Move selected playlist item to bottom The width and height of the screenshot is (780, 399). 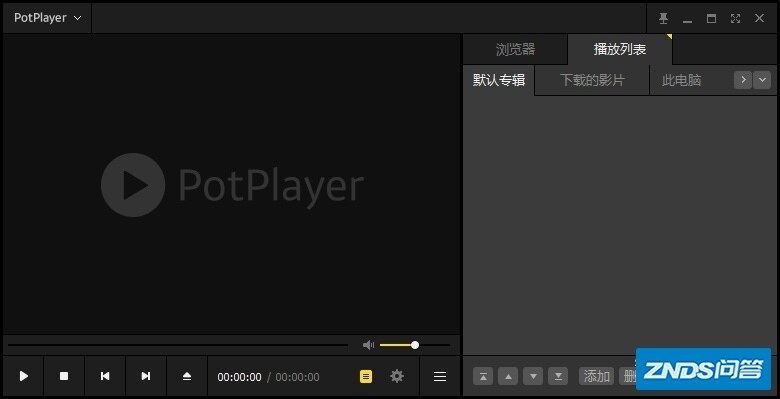(558, 376)
